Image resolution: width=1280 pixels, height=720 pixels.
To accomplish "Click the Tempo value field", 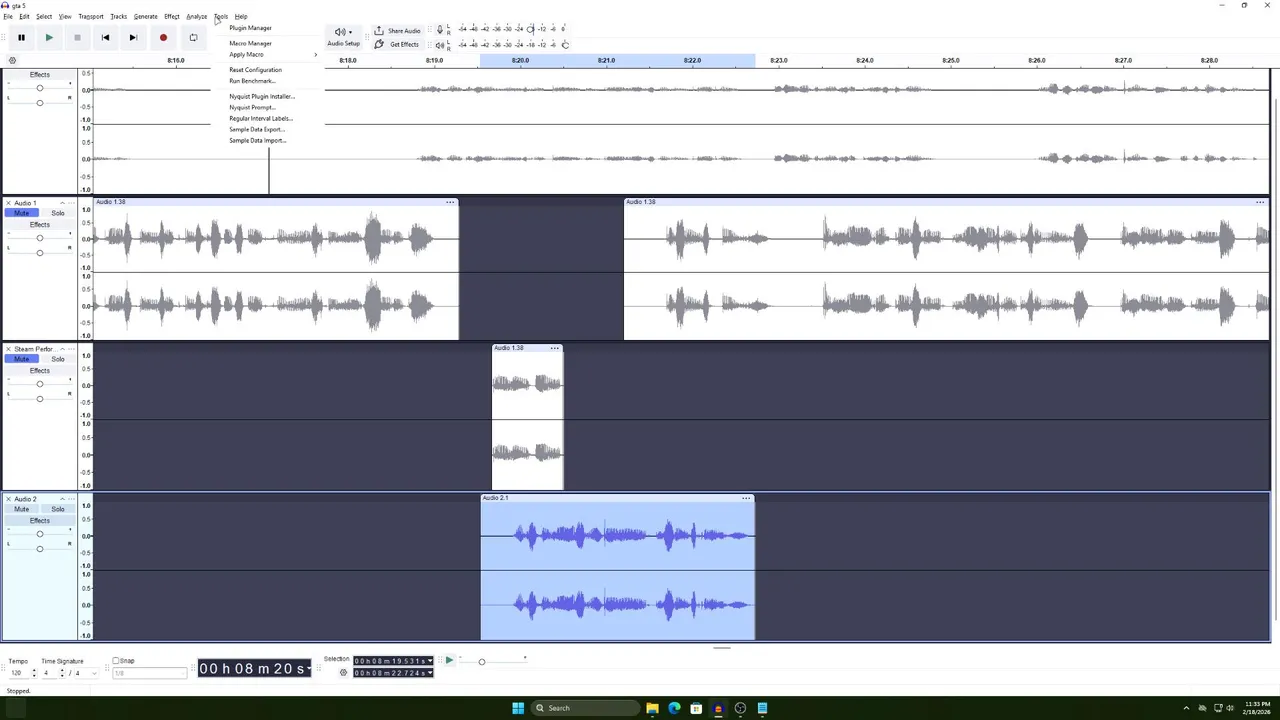I will coord(17,673).
